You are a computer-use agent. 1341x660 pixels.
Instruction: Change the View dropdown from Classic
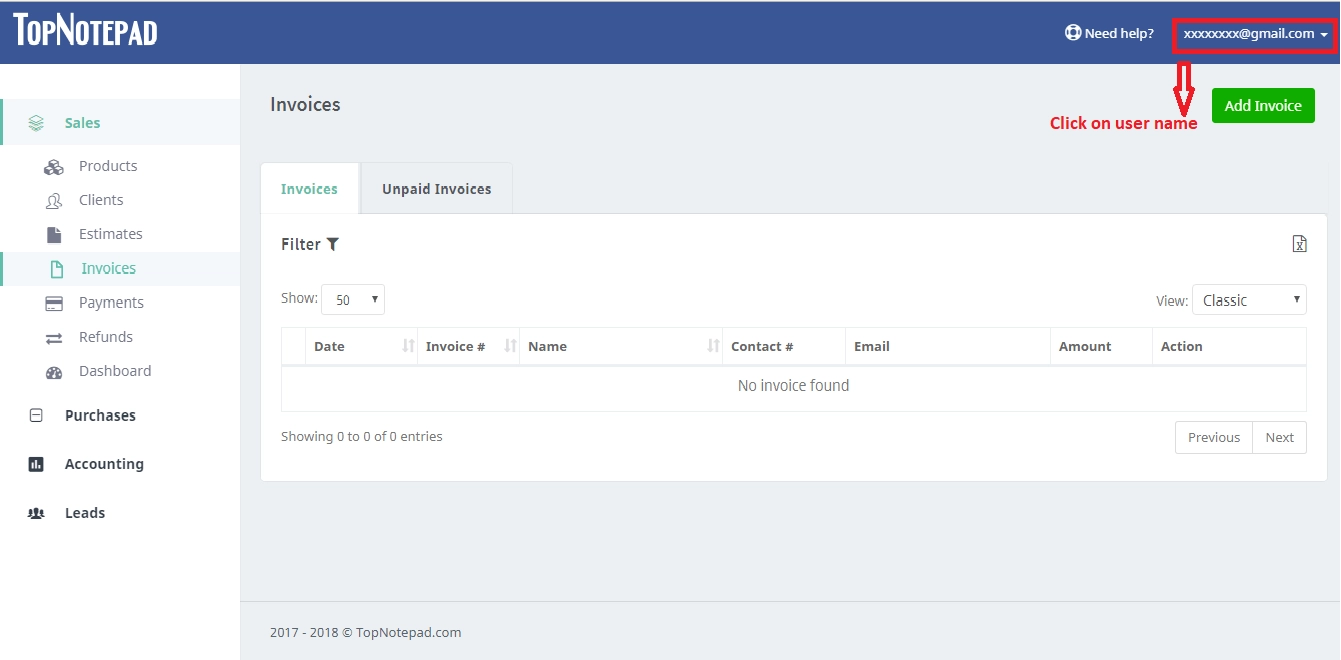pyautogui.click(x=1249, y=299)
